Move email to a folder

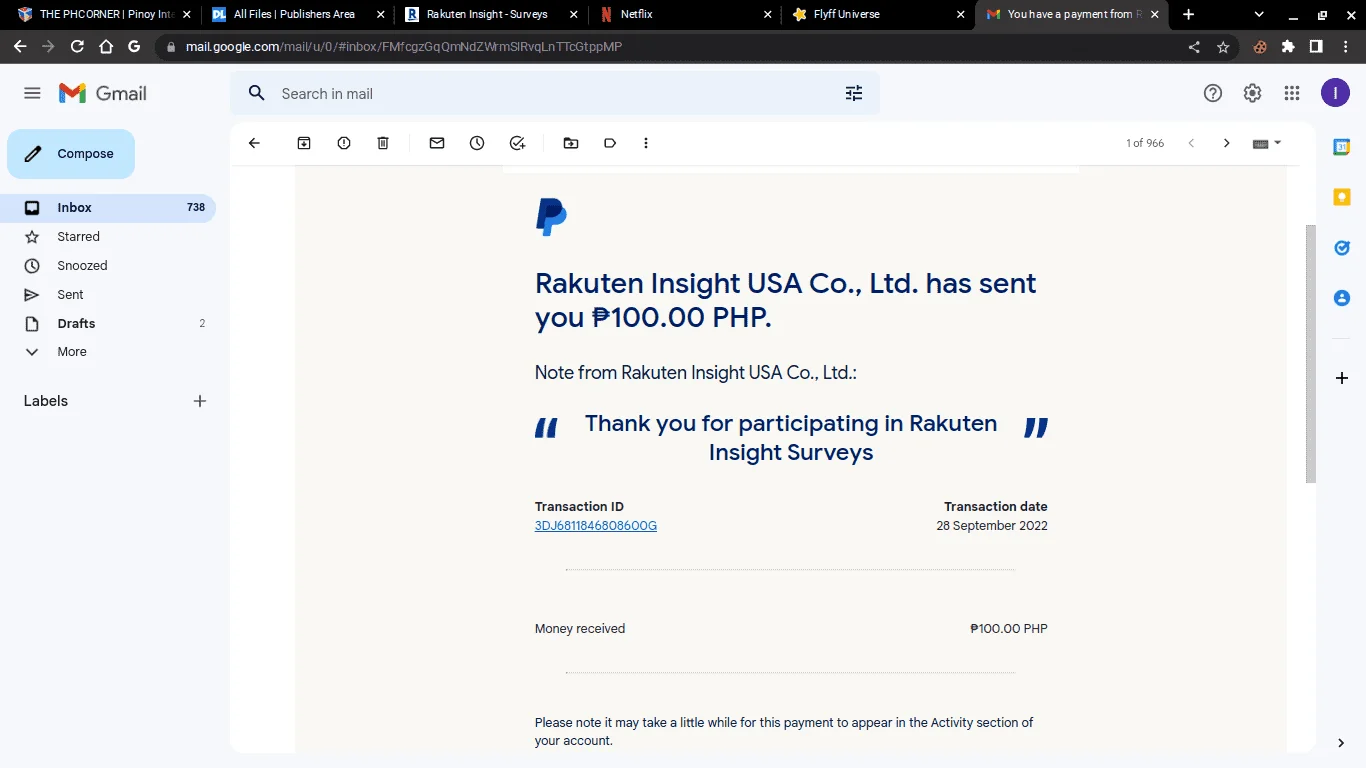tap(571, 143)
